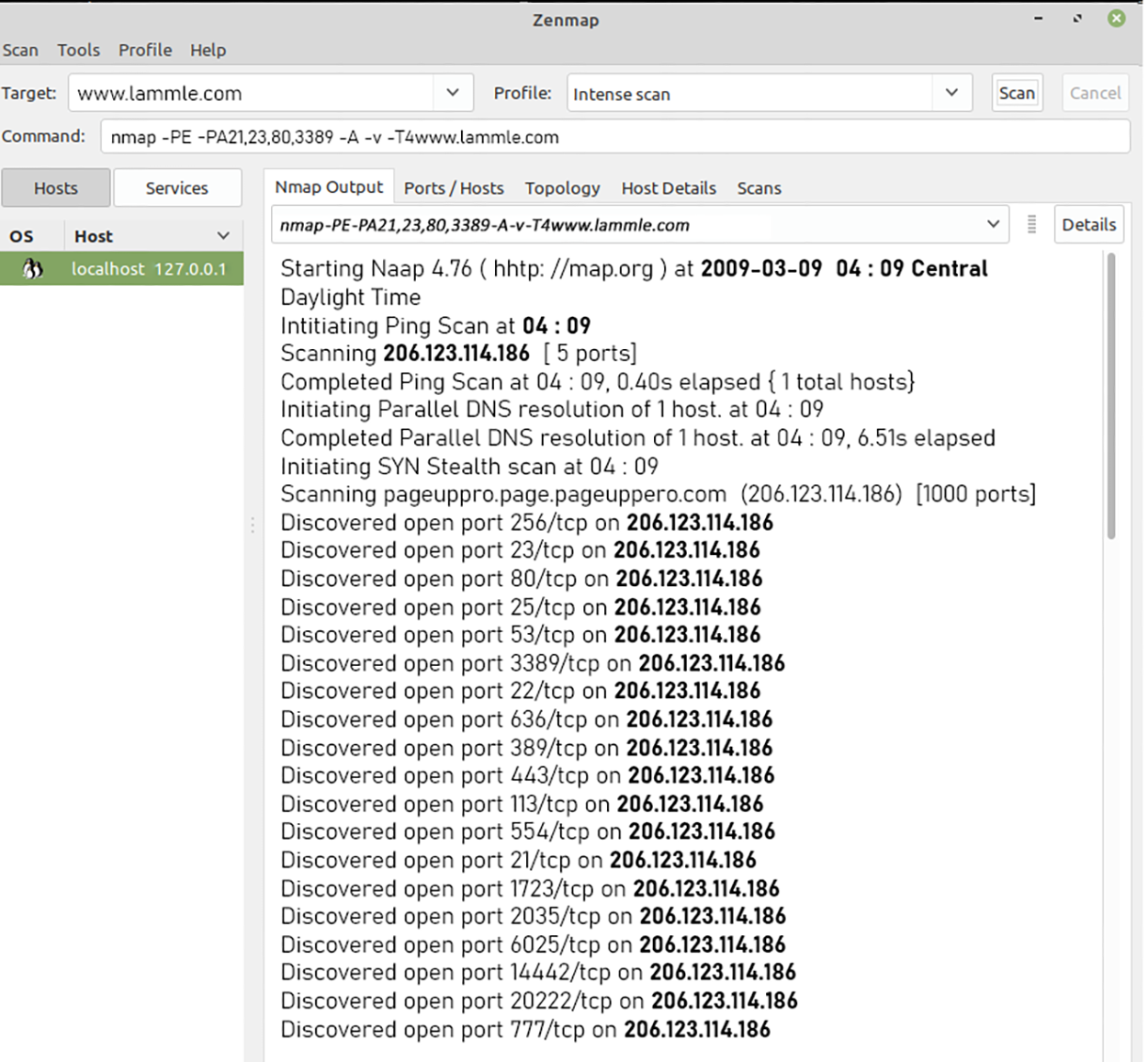Click the line 'Discovered open port 636/tcp'
1148x1062 pixels.
tap(527, 719)
